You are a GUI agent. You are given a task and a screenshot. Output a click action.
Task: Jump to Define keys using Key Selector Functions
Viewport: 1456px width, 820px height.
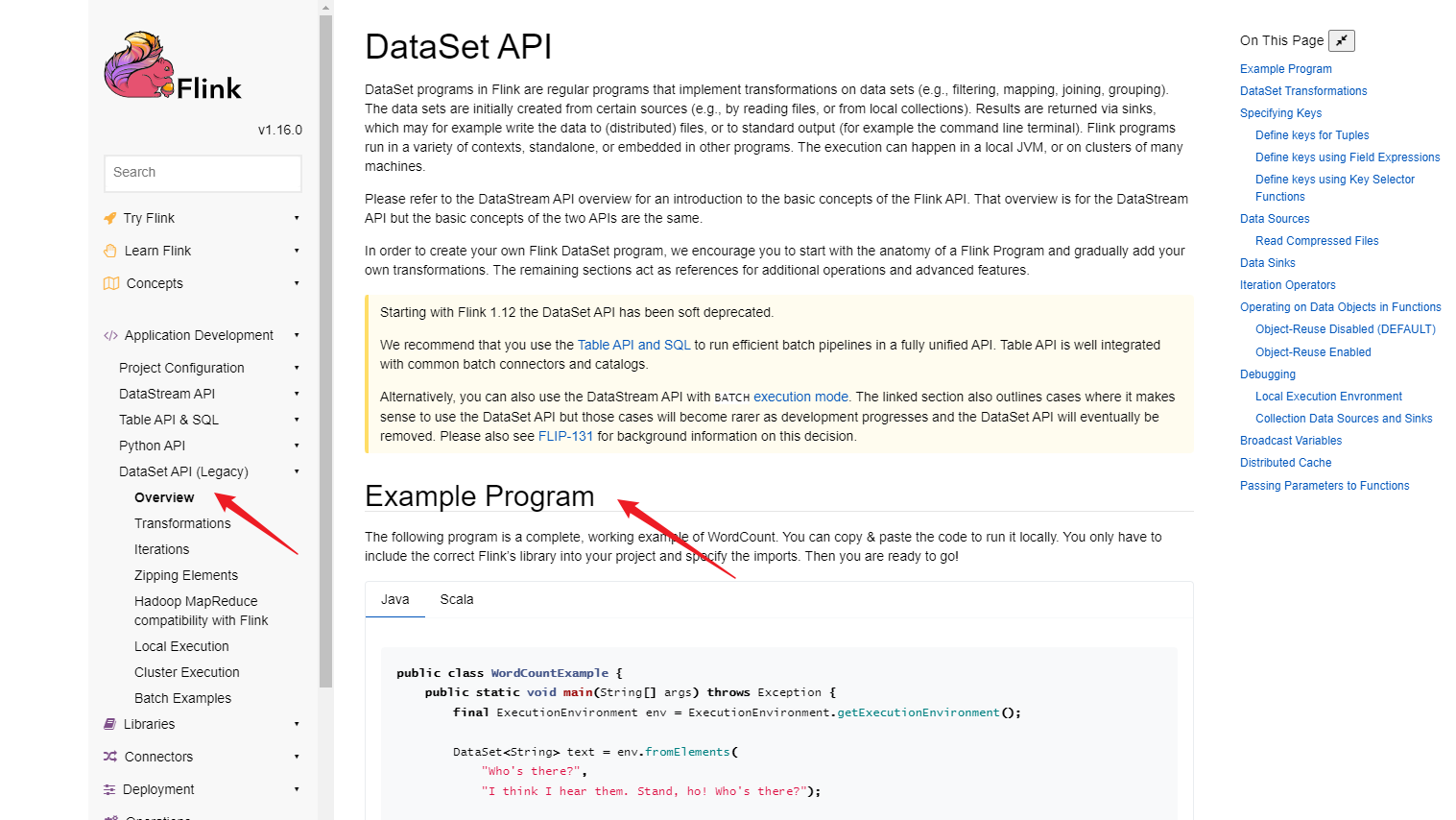point(1335,188)
